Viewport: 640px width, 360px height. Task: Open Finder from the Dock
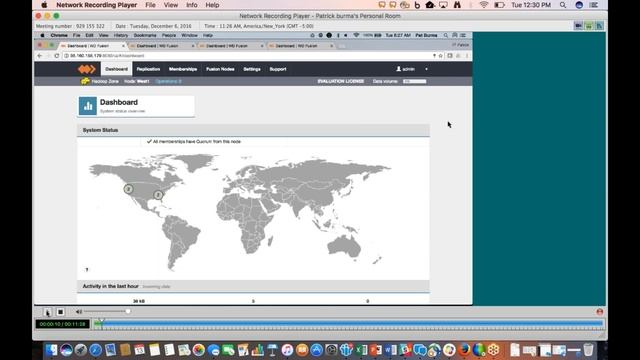coord(51,350)
